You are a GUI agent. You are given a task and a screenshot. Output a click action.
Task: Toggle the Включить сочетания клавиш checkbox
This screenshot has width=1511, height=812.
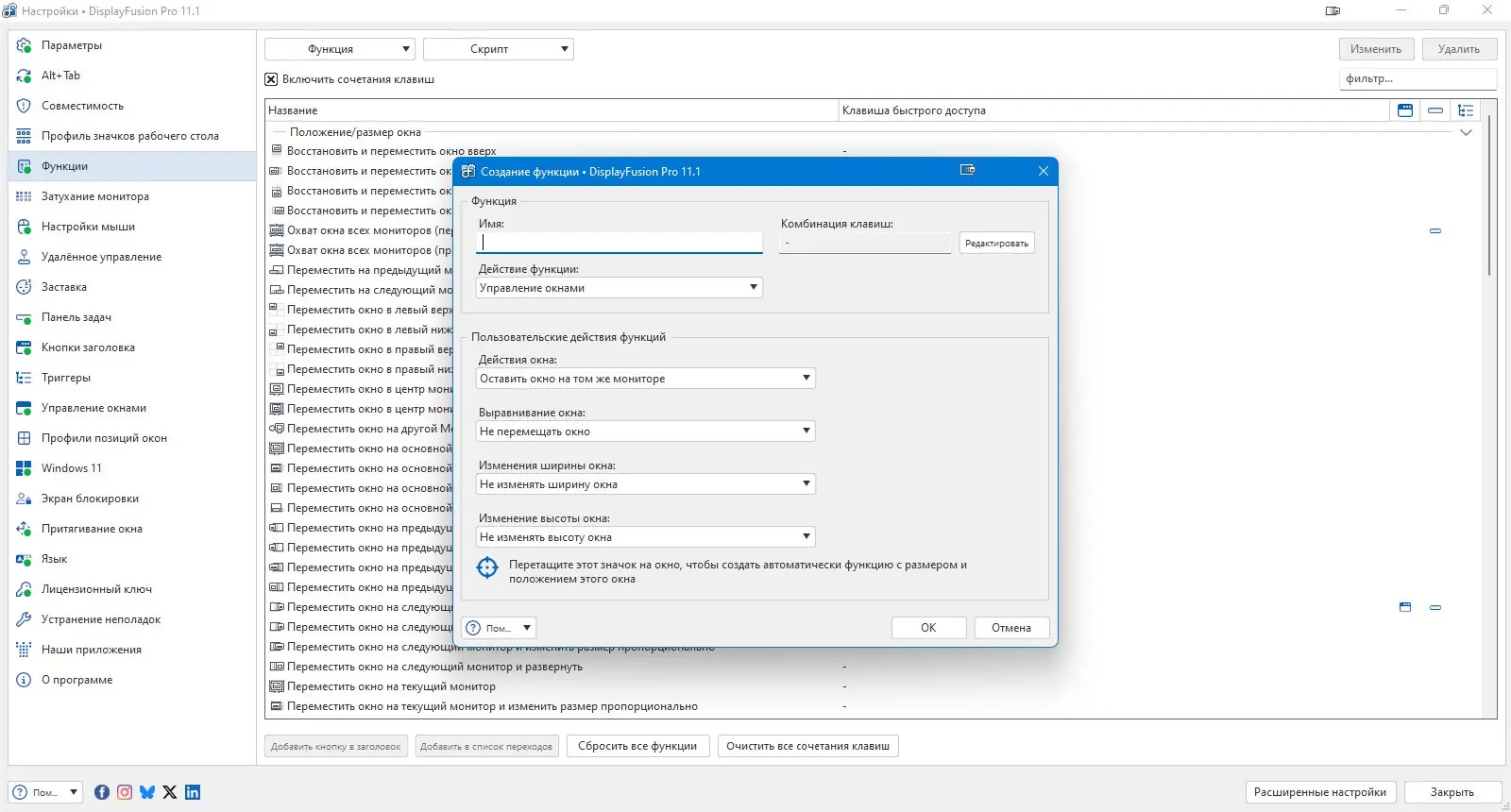pyautogui.click(x=271, y=79)
